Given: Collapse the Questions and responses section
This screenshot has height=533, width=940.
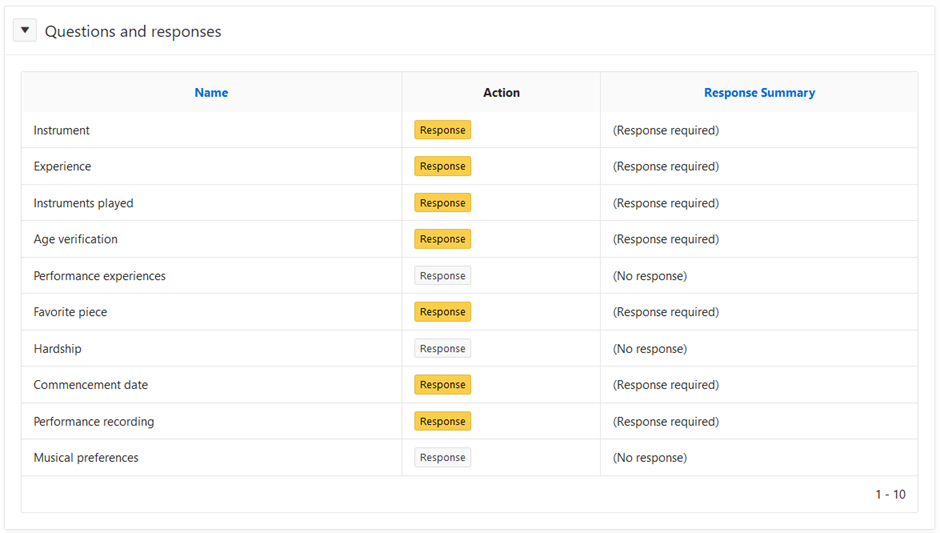Looking at the screenshot, I should pyautogui.click(x=25, y=31).
